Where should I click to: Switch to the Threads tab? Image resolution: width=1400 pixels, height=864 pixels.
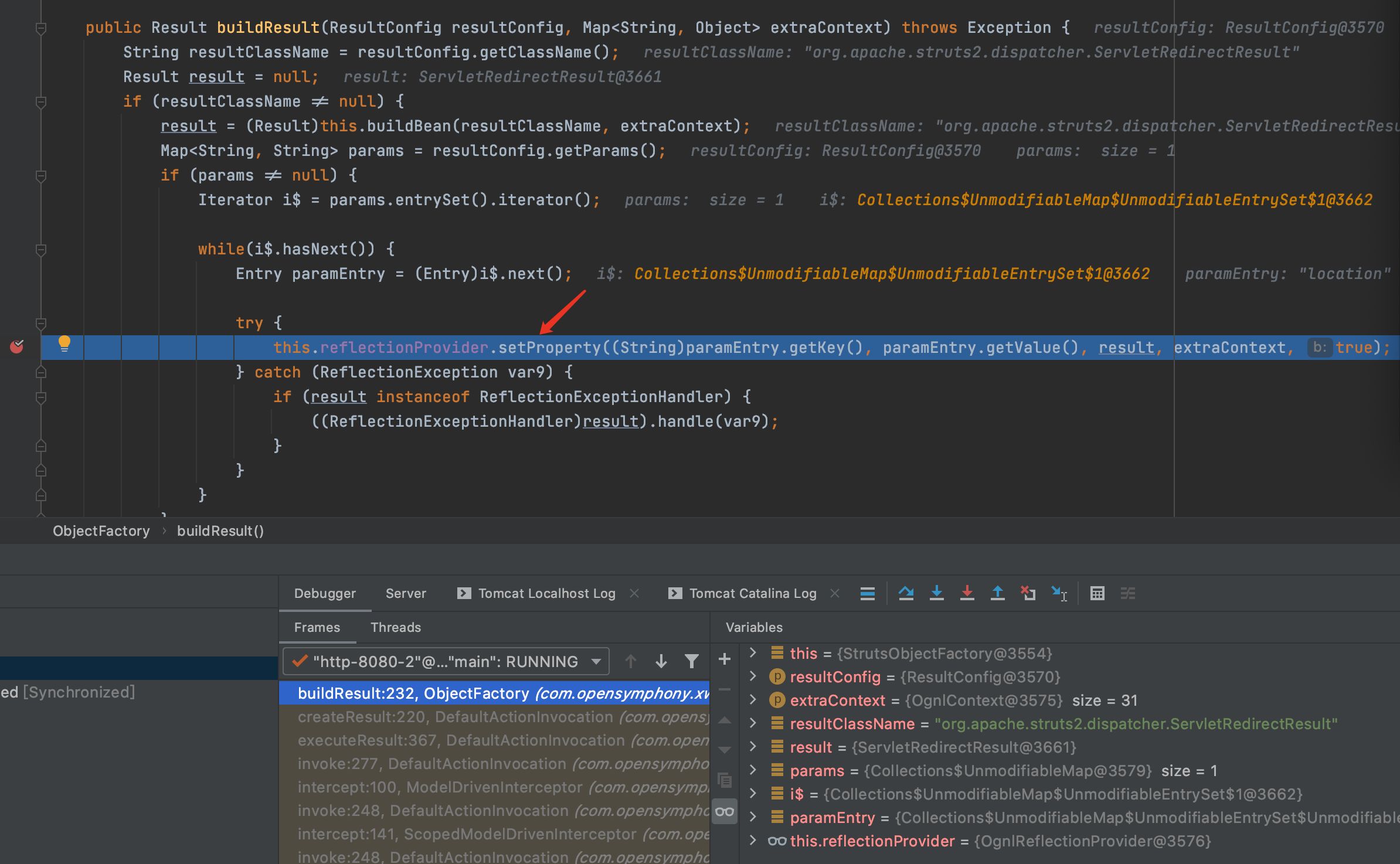pyautogui.click(x=396, y=627)
